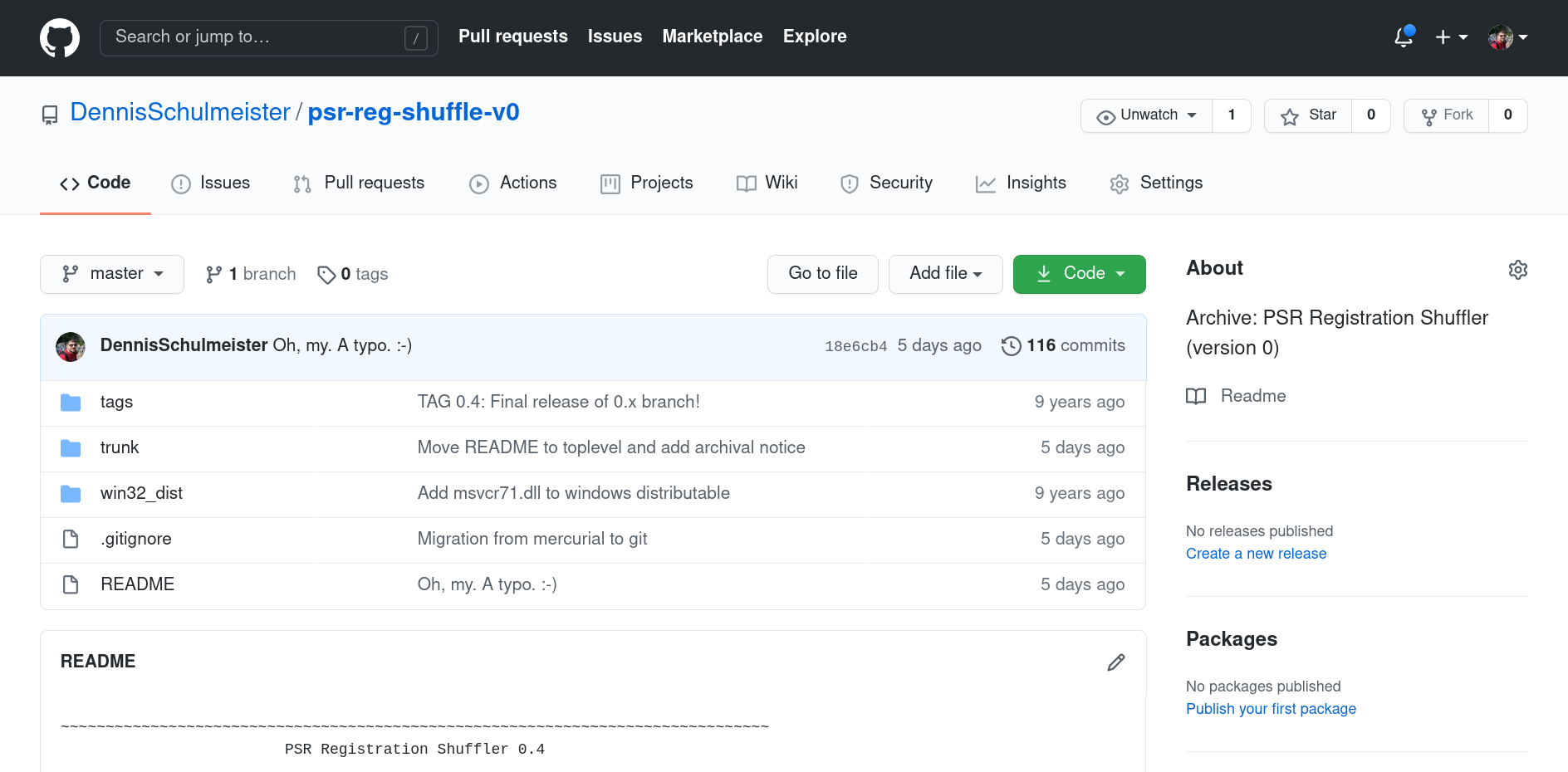The image size is (1568, 772).
Task: Click Issues in top navigation
Action: (615, 37)
